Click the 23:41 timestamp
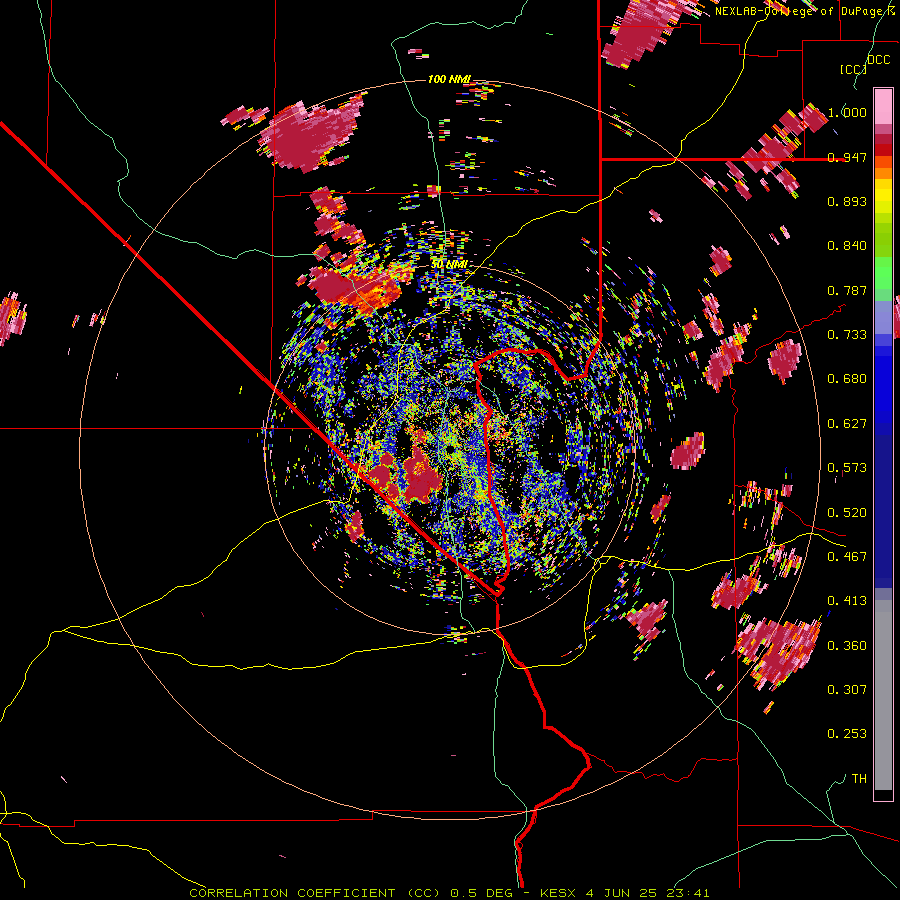This screenshot has width=900, height=900. (x=688, y=893)
